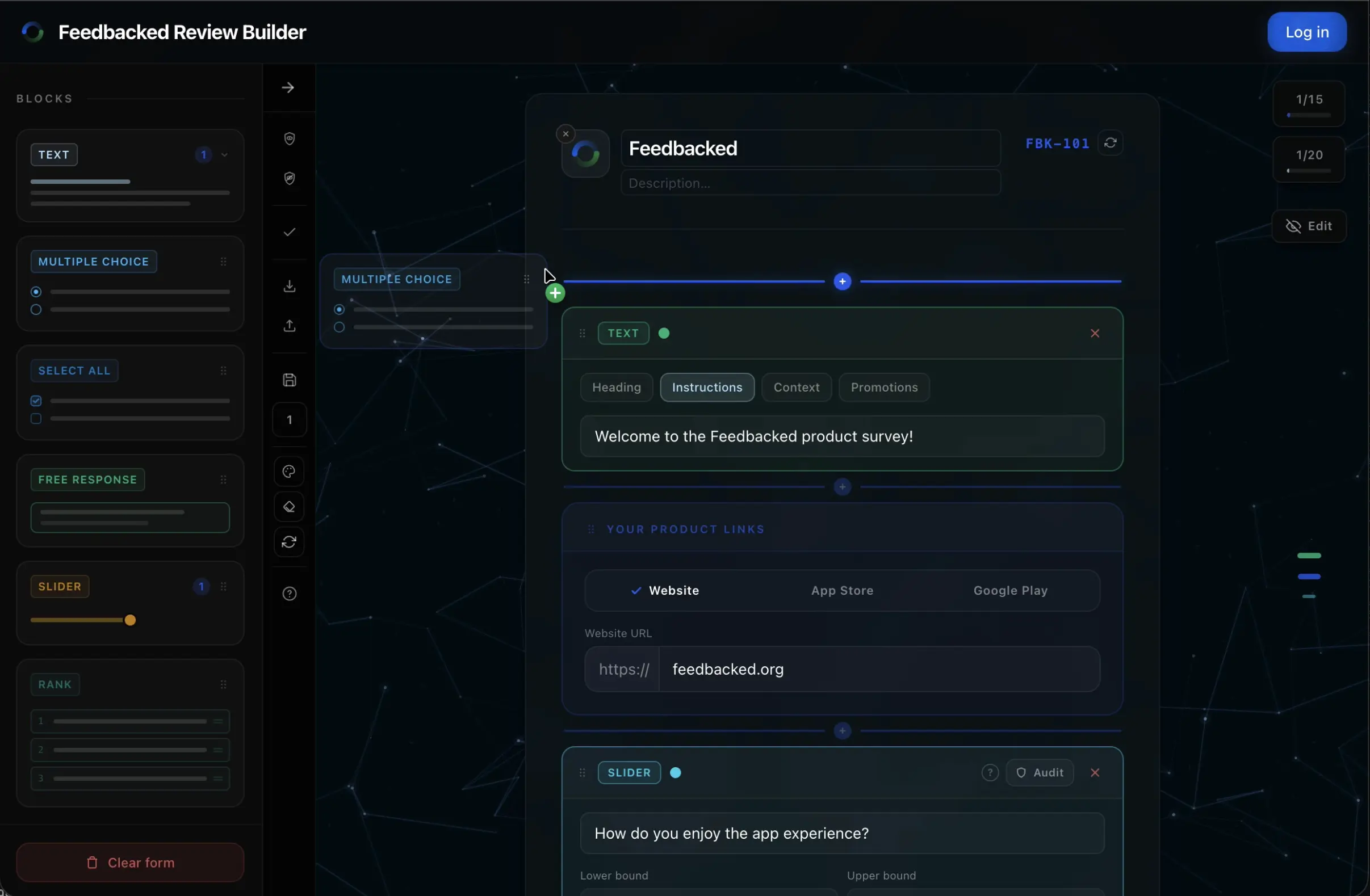Click the SLIDER sidebar block grip handle

pos(223,587)
